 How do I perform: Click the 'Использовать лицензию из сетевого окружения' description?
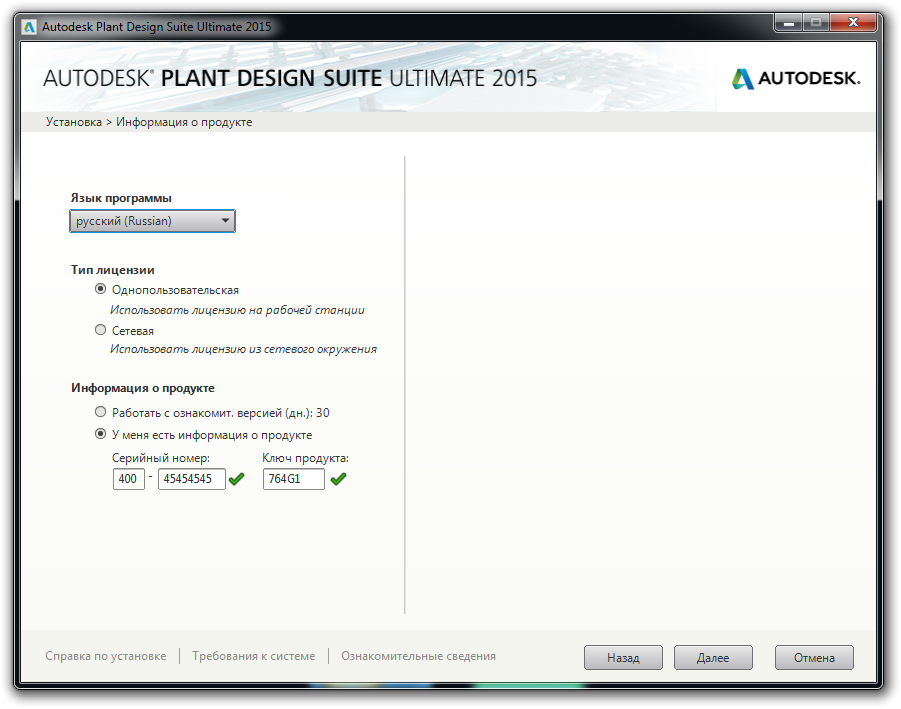tap(244, 349)
